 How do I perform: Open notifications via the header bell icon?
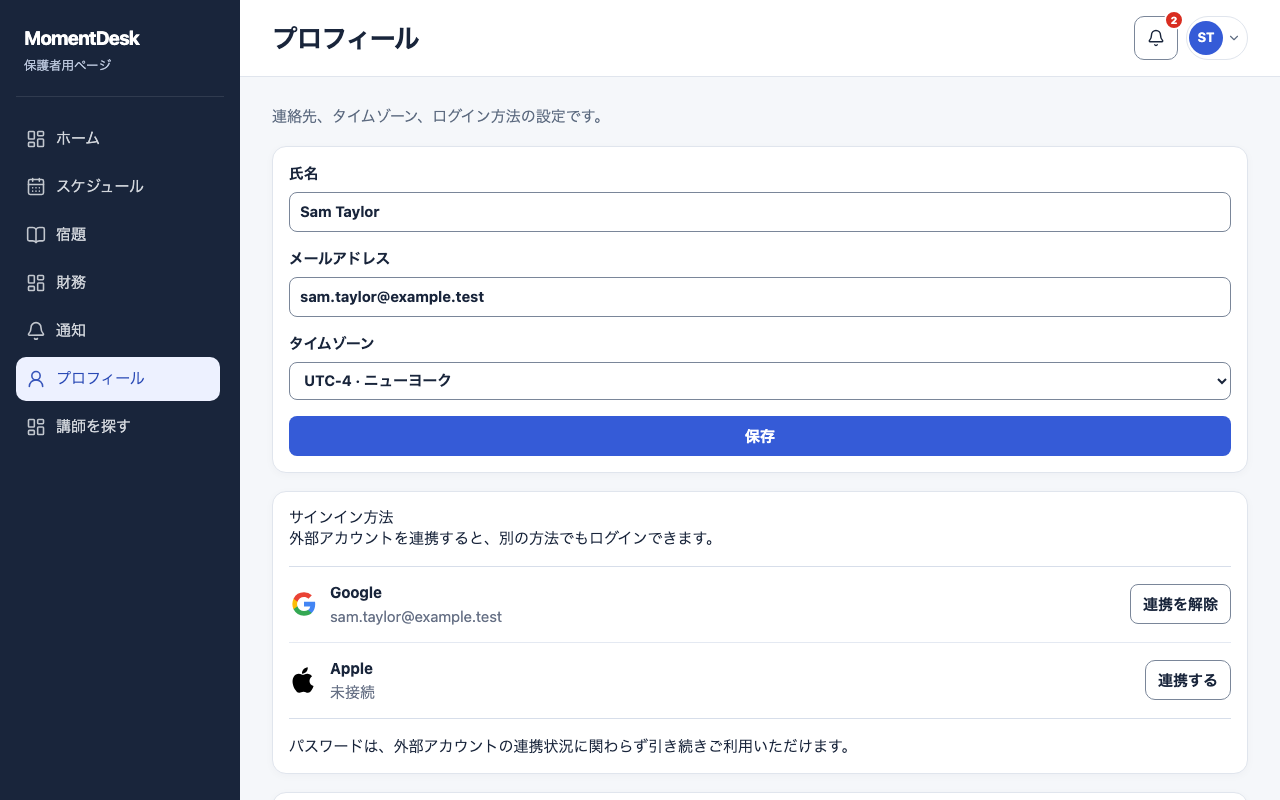1156,38
